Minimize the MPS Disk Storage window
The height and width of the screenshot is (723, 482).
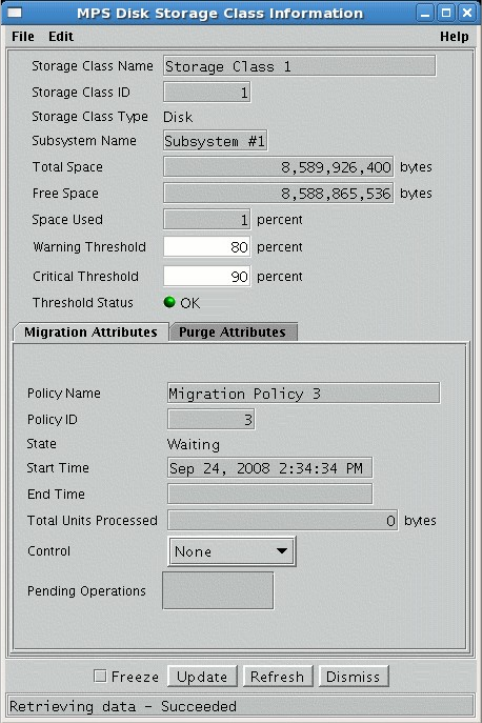click(x=425, y=13)
